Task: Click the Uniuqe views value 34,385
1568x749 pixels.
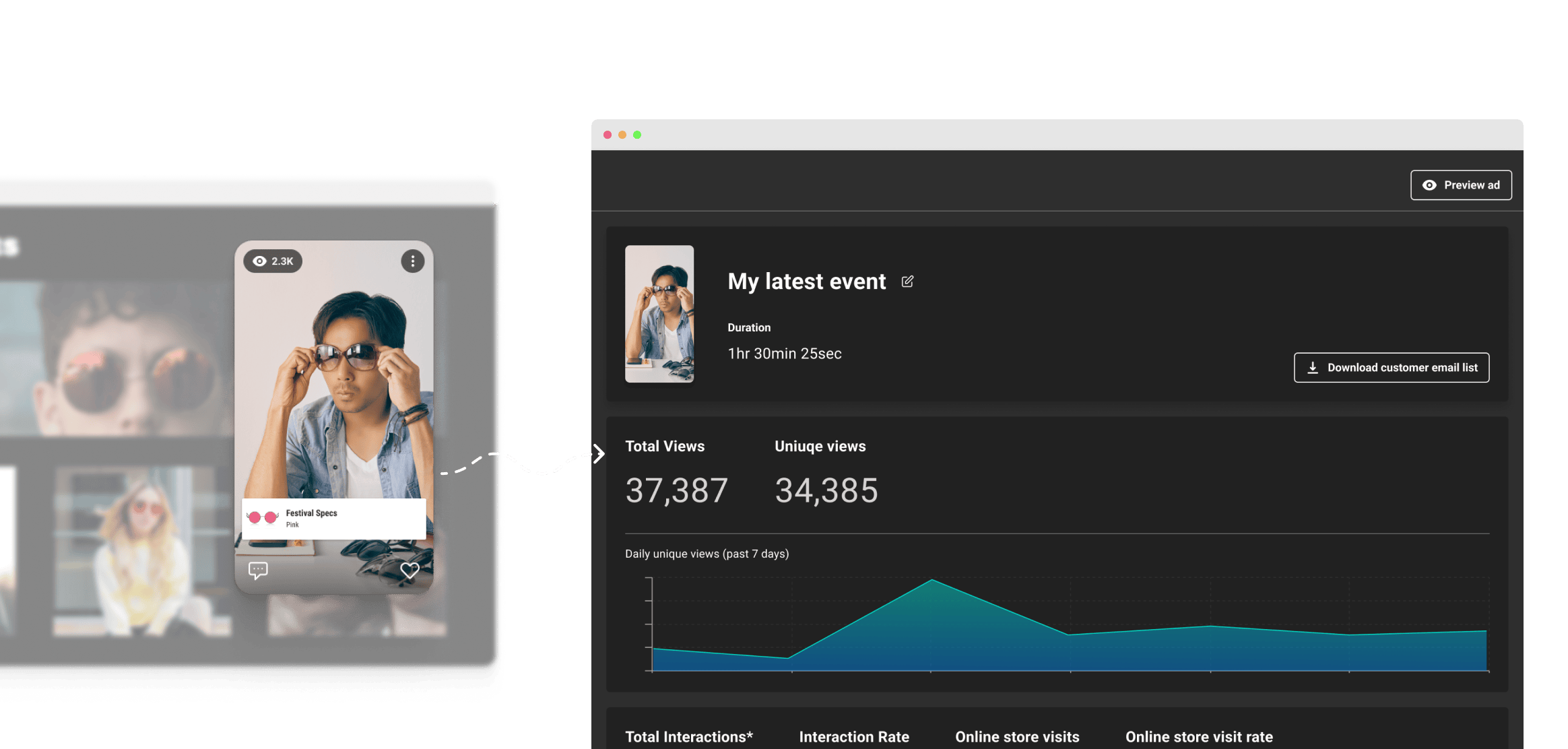Action: pyautogui.click(x=826, y=490)
